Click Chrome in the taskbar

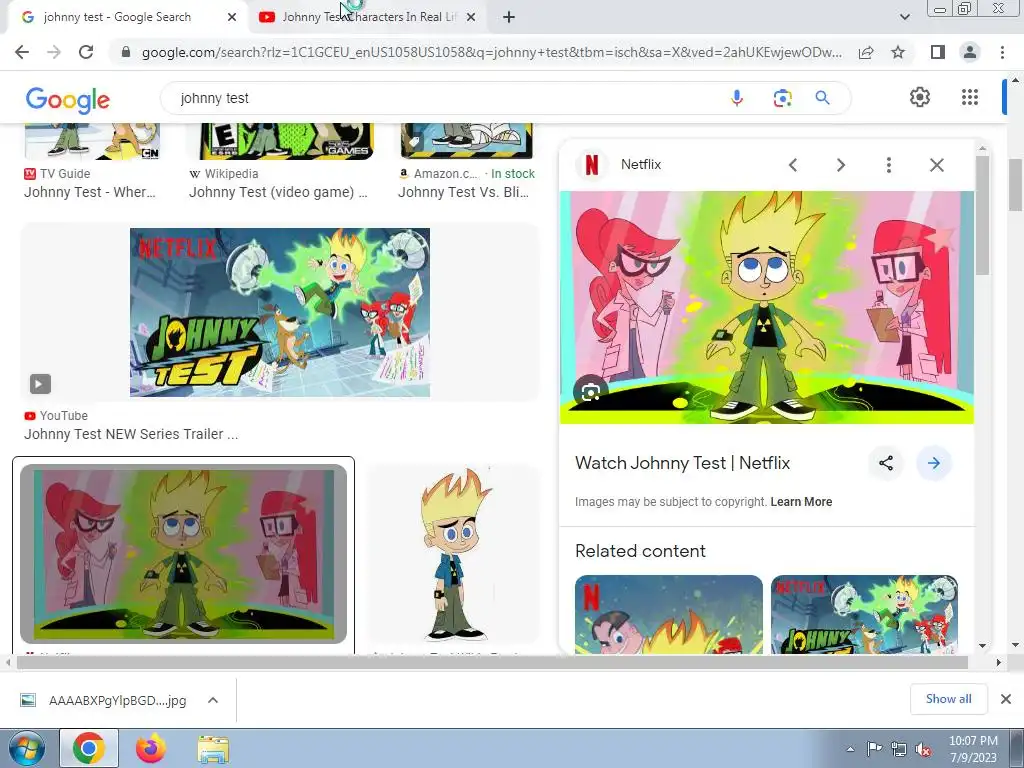pos(89,748)
